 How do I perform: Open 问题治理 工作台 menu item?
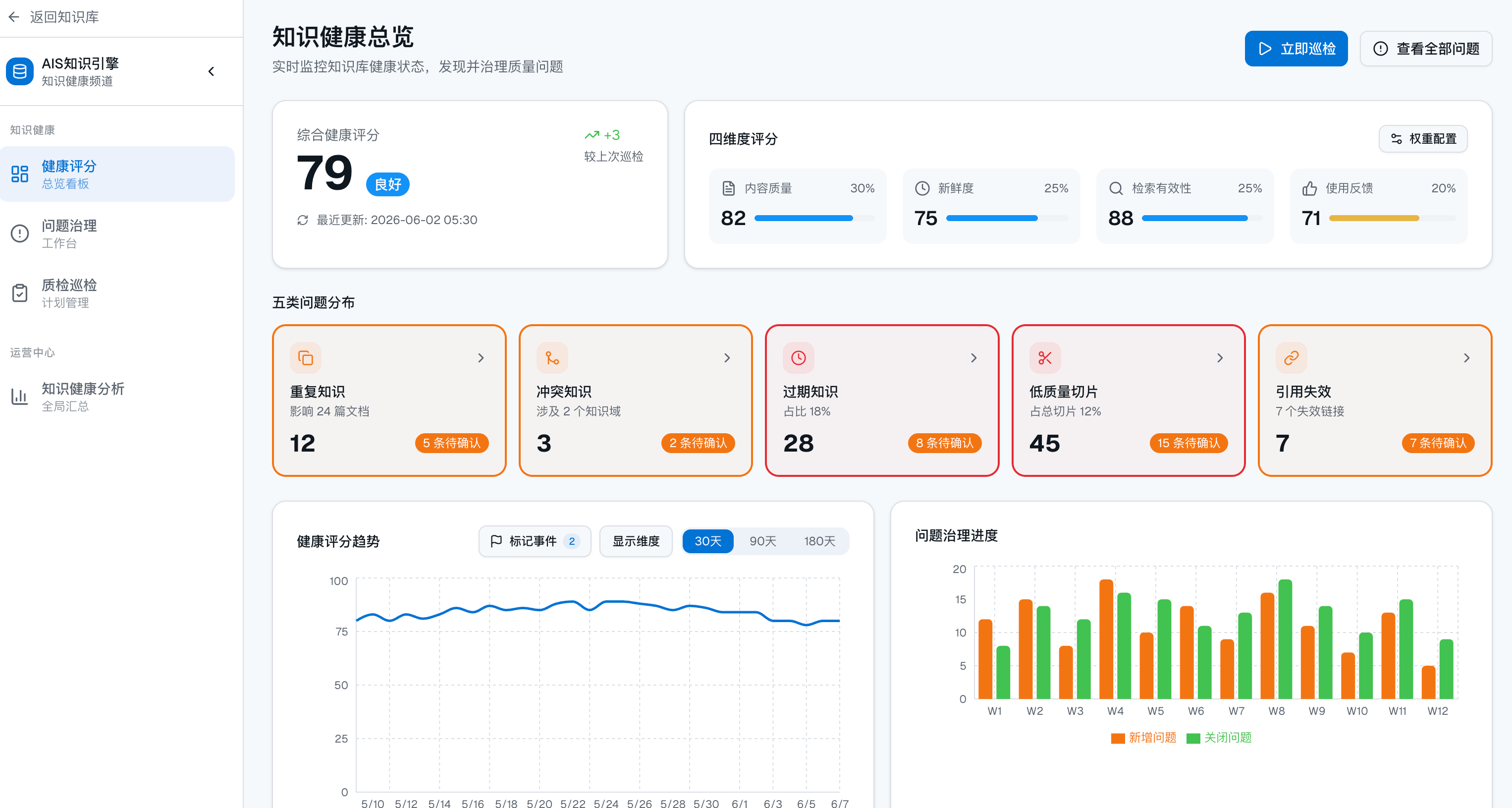pos(117,233)
